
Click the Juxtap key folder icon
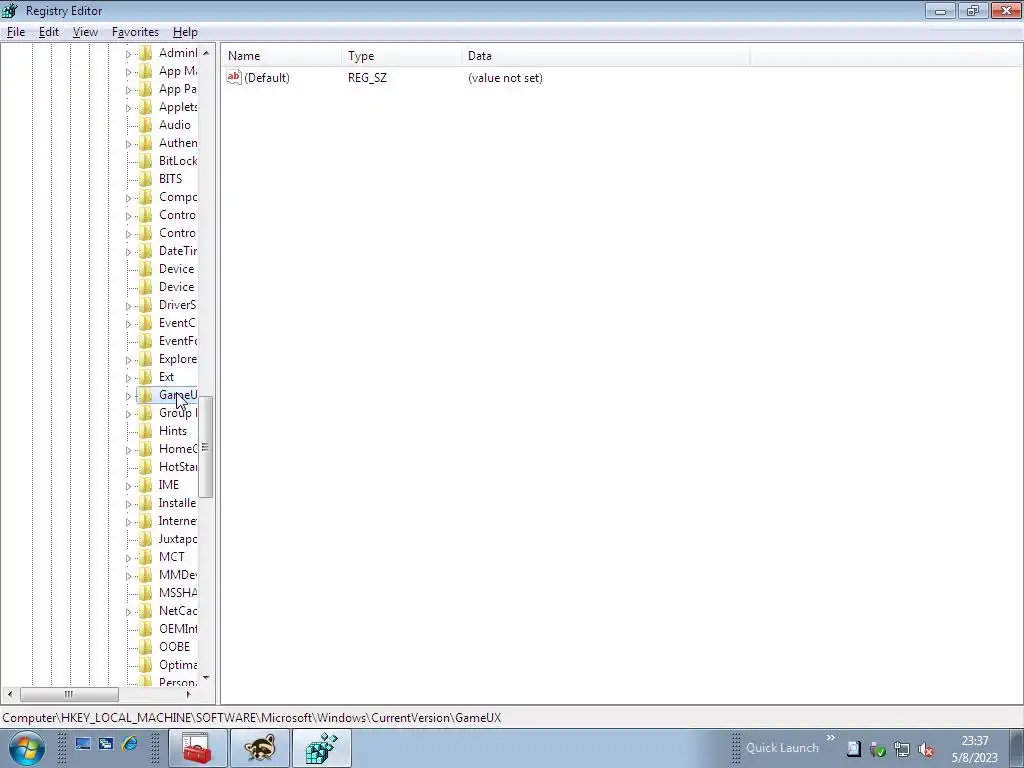[146, 539]
